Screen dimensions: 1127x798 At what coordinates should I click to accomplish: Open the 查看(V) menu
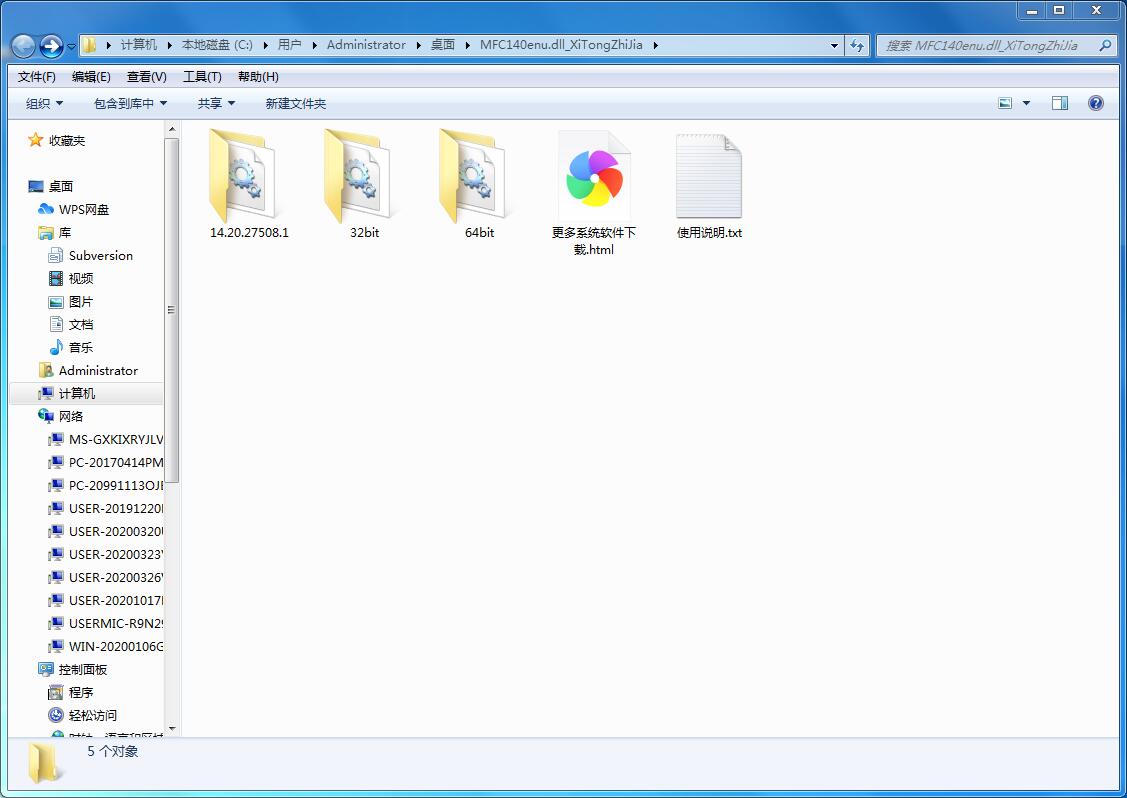pyautogui.click(x=147, y=76)
